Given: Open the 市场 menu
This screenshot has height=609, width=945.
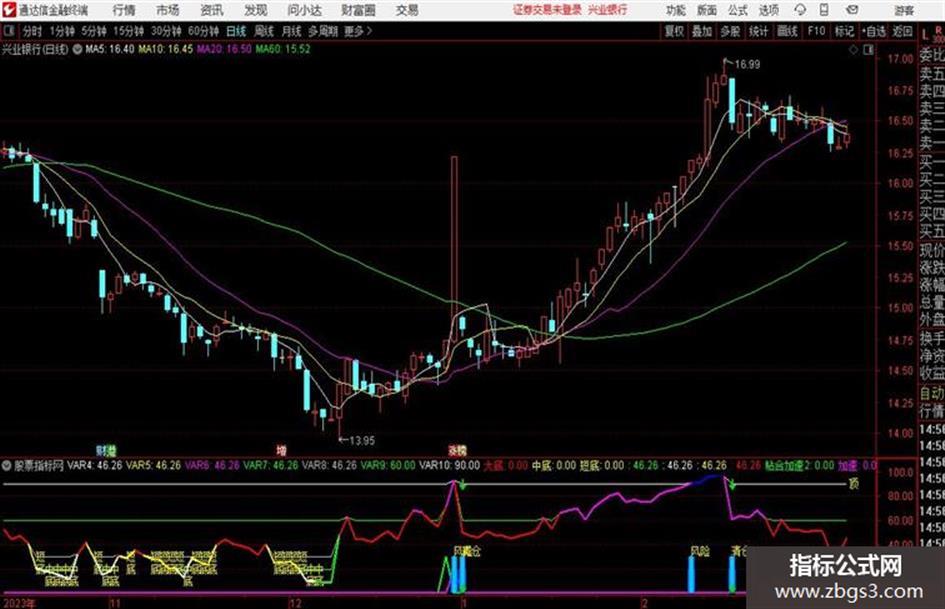Looking at the screenshot, I should 168,10.
